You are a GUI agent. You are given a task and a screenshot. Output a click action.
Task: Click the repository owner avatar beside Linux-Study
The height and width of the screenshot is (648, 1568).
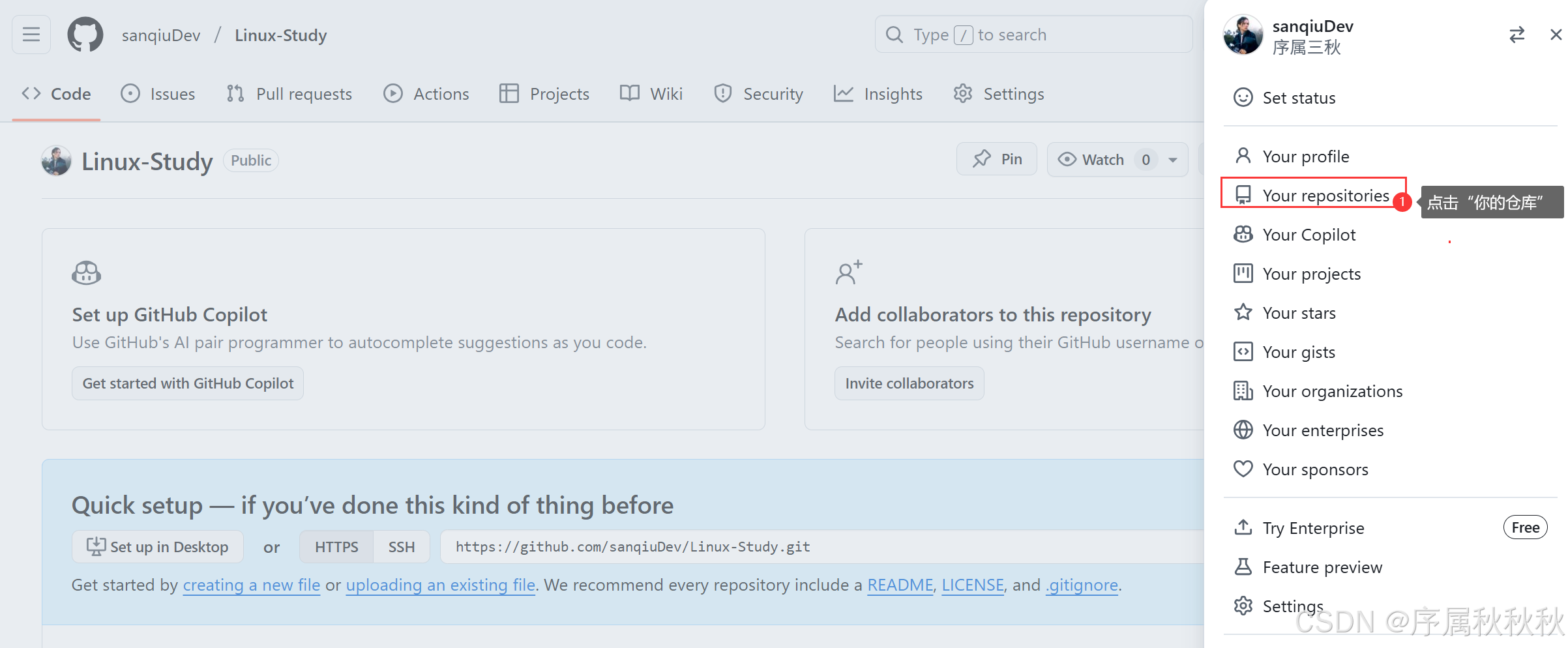click(57, 160)
